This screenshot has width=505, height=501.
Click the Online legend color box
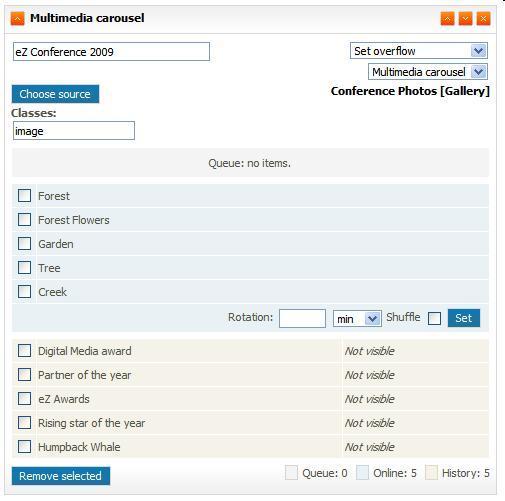[x=362, y=473]
